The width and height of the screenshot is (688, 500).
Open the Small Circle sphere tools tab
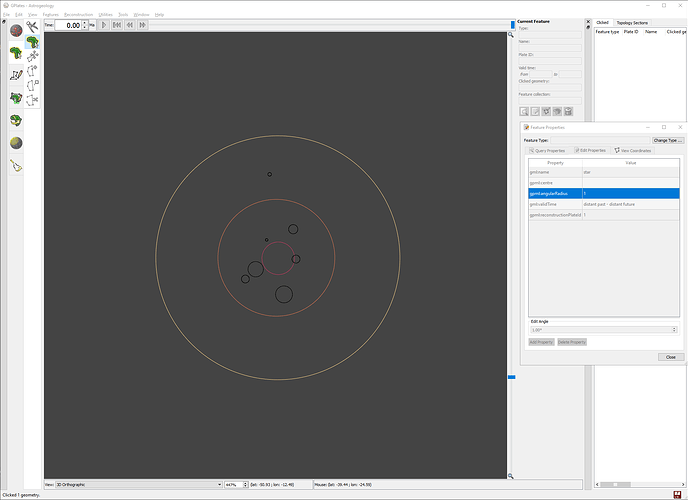(x=16, y=143)
